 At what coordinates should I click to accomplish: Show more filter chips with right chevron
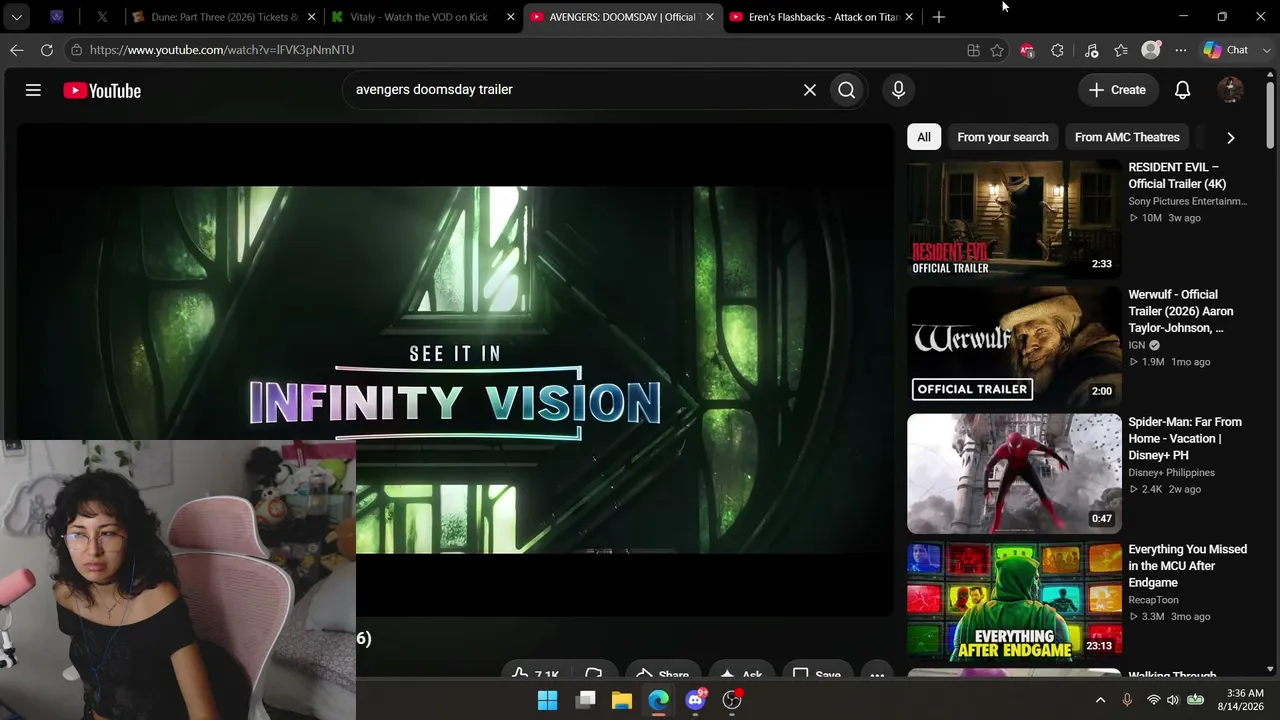(x=1230, y=137)
